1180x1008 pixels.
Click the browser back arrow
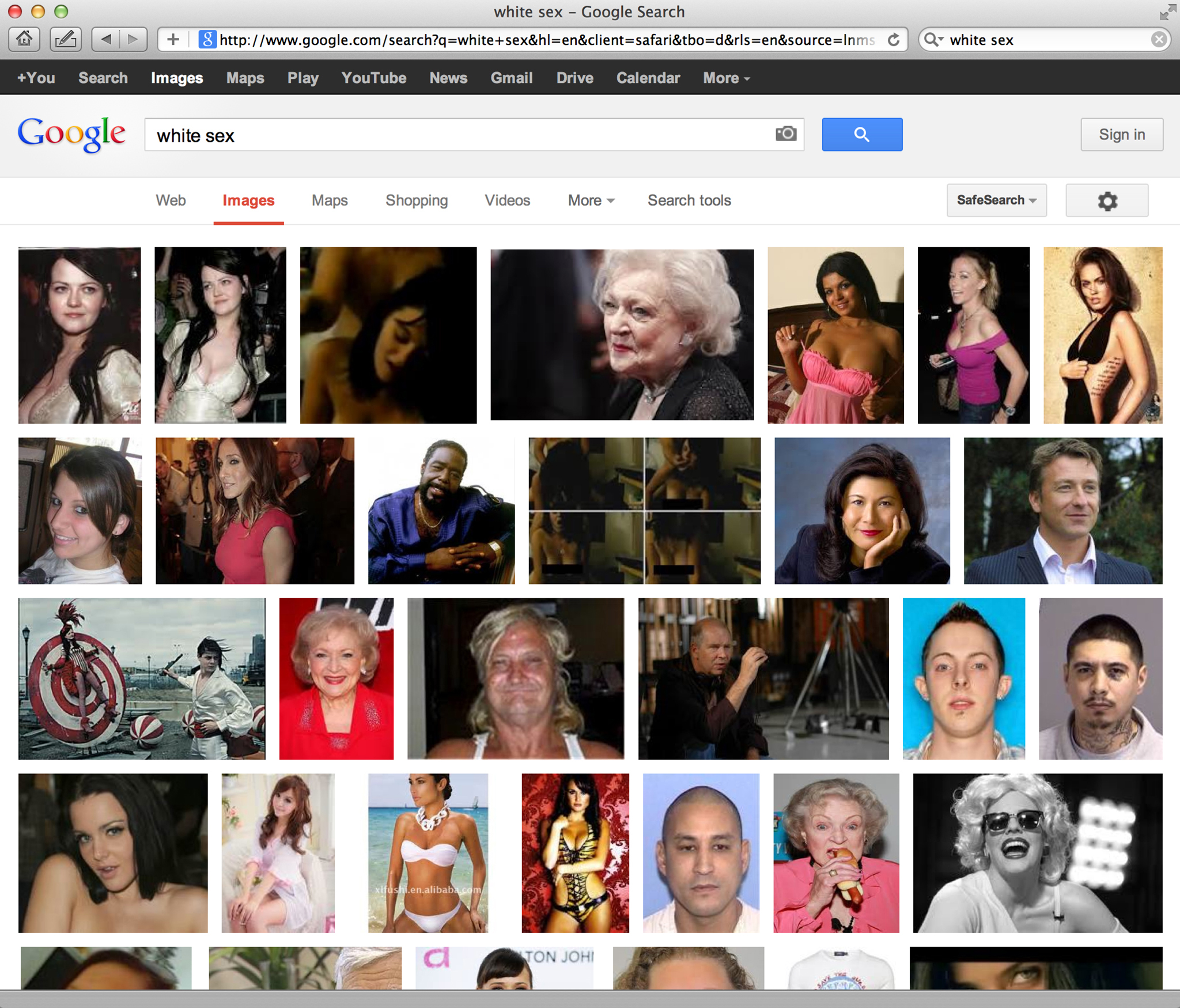coord(105,39)
